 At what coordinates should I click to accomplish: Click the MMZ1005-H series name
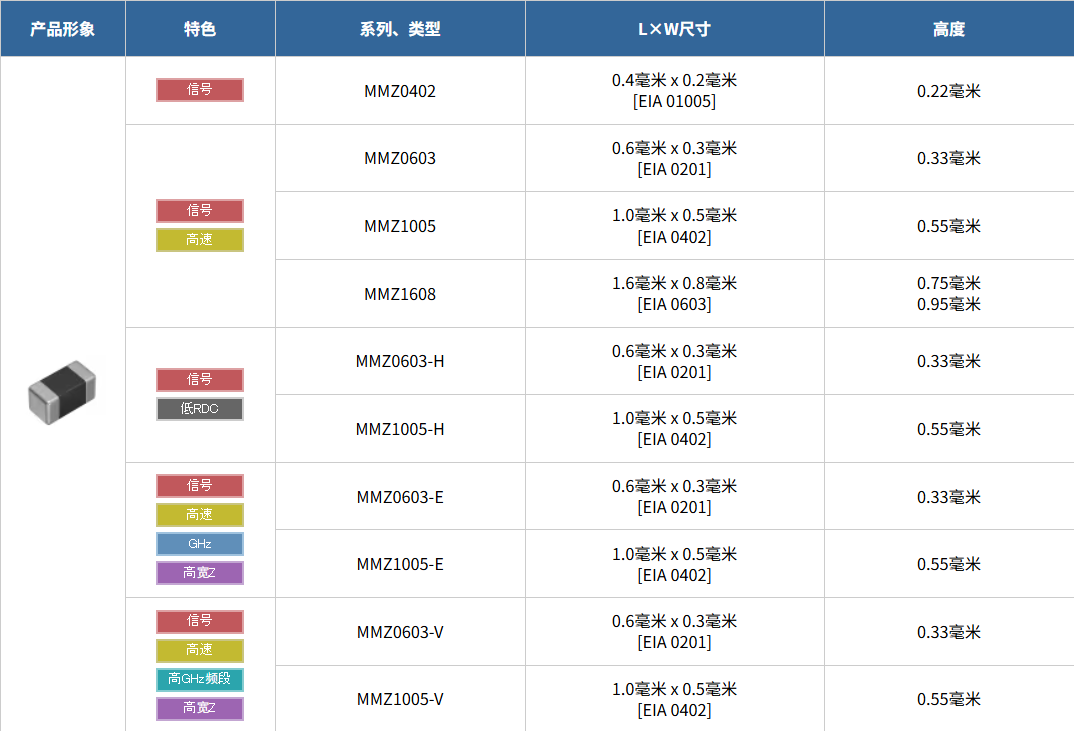(x=400, y=429)
